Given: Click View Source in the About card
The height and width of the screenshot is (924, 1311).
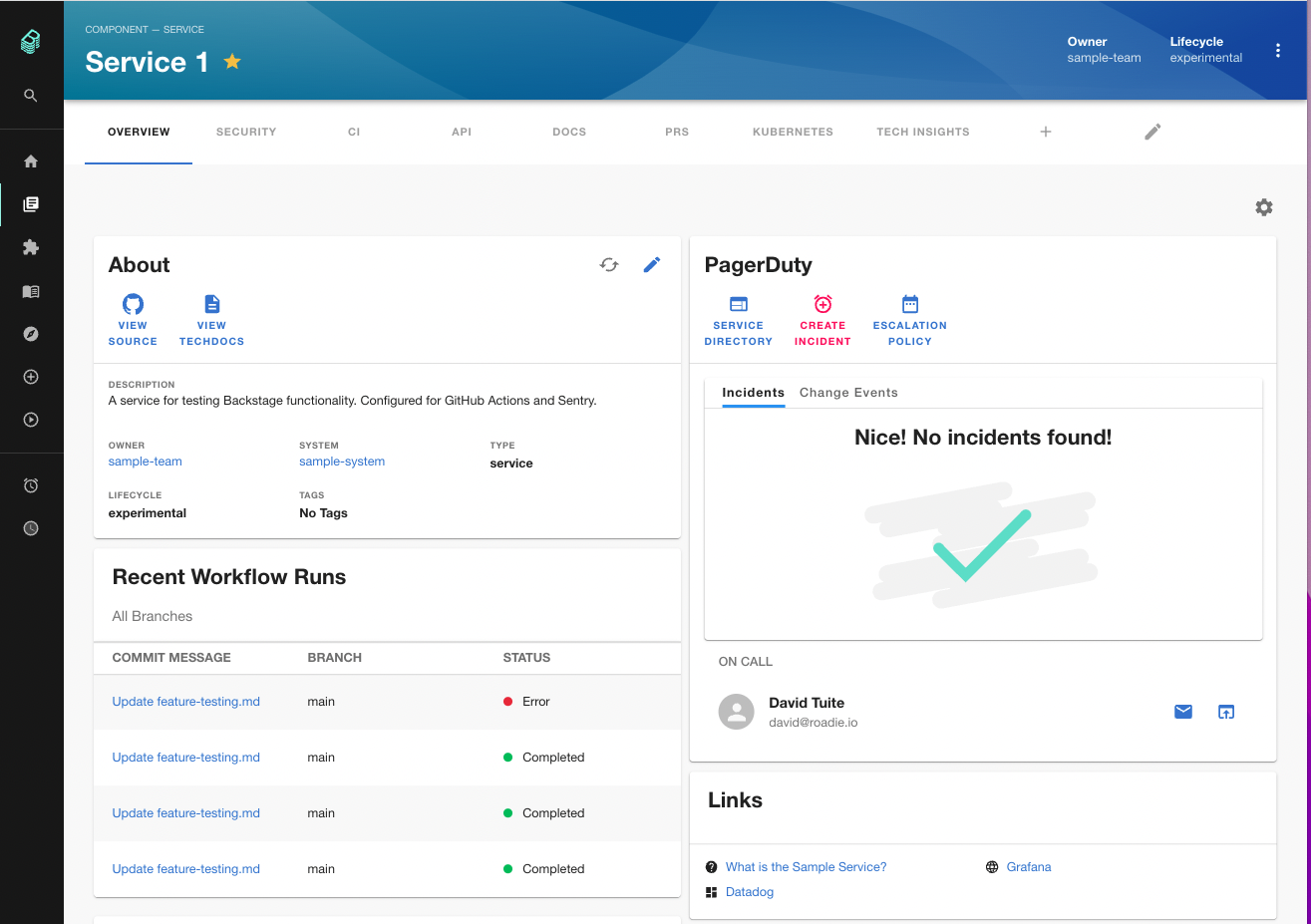Looking at the screenshot, I should [x=133, y=320].
